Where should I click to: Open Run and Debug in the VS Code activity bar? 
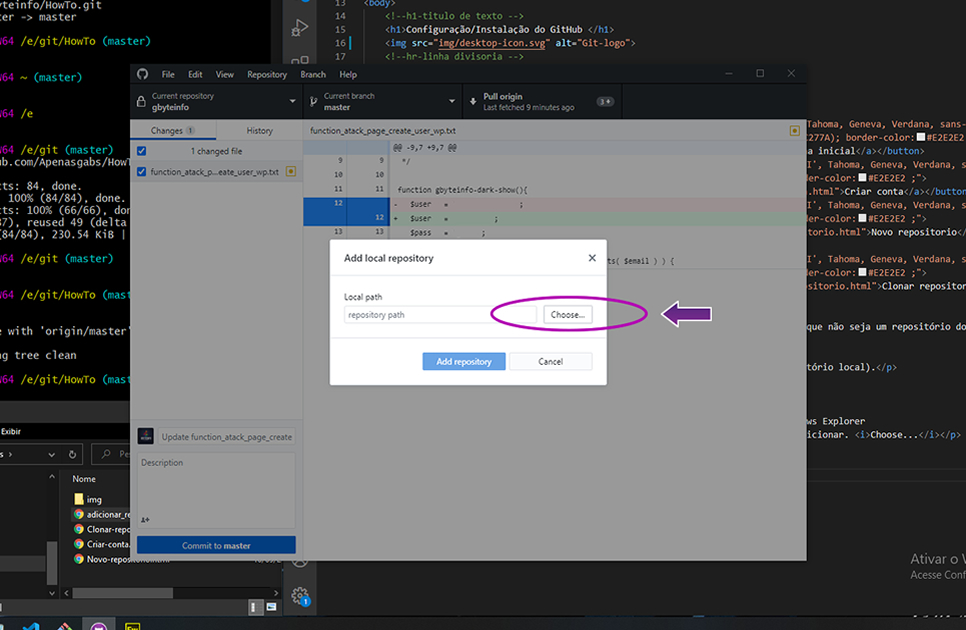pos(299,28)
